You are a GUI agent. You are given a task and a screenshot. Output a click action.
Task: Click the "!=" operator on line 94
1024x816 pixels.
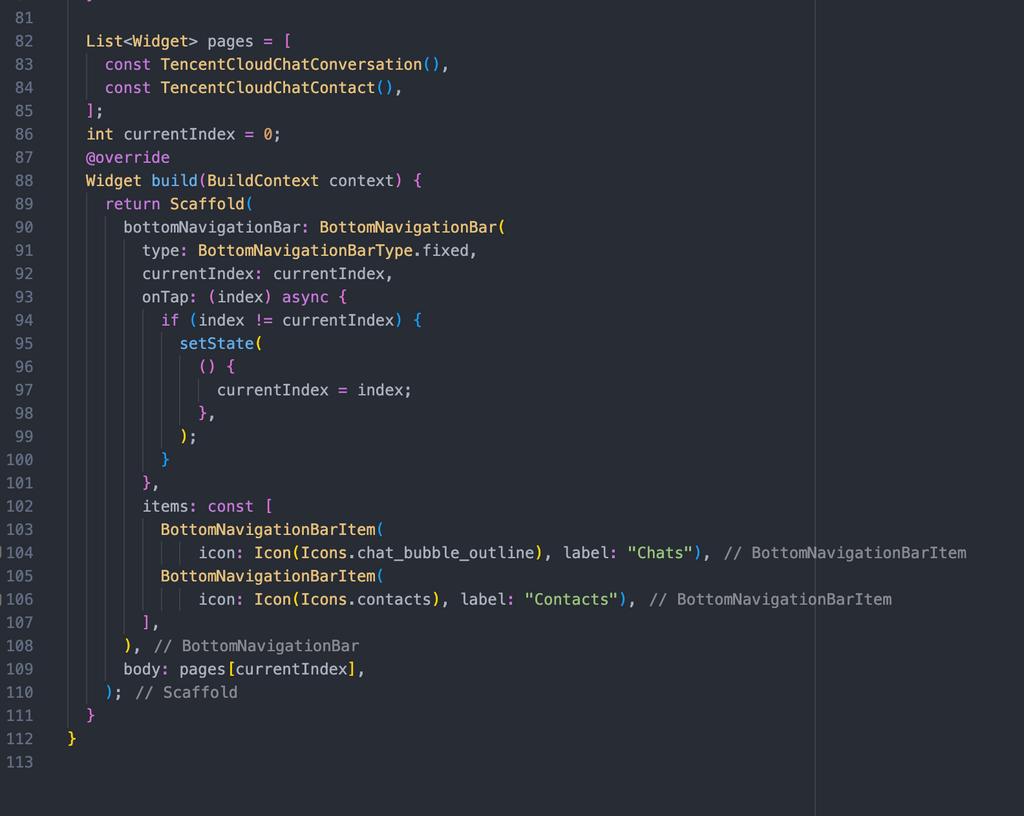263,321
